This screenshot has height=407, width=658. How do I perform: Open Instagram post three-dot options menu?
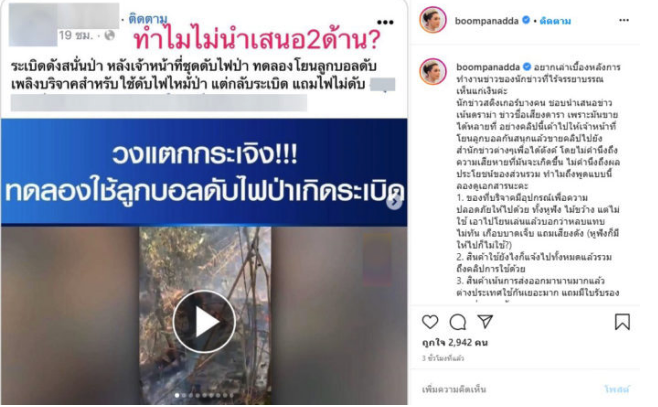(x=624, y=20)
